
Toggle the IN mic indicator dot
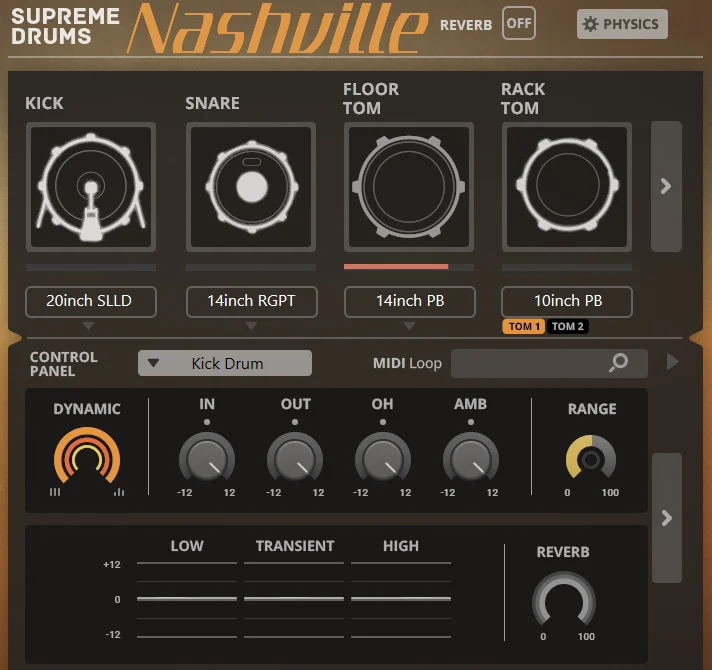(207, 422)
